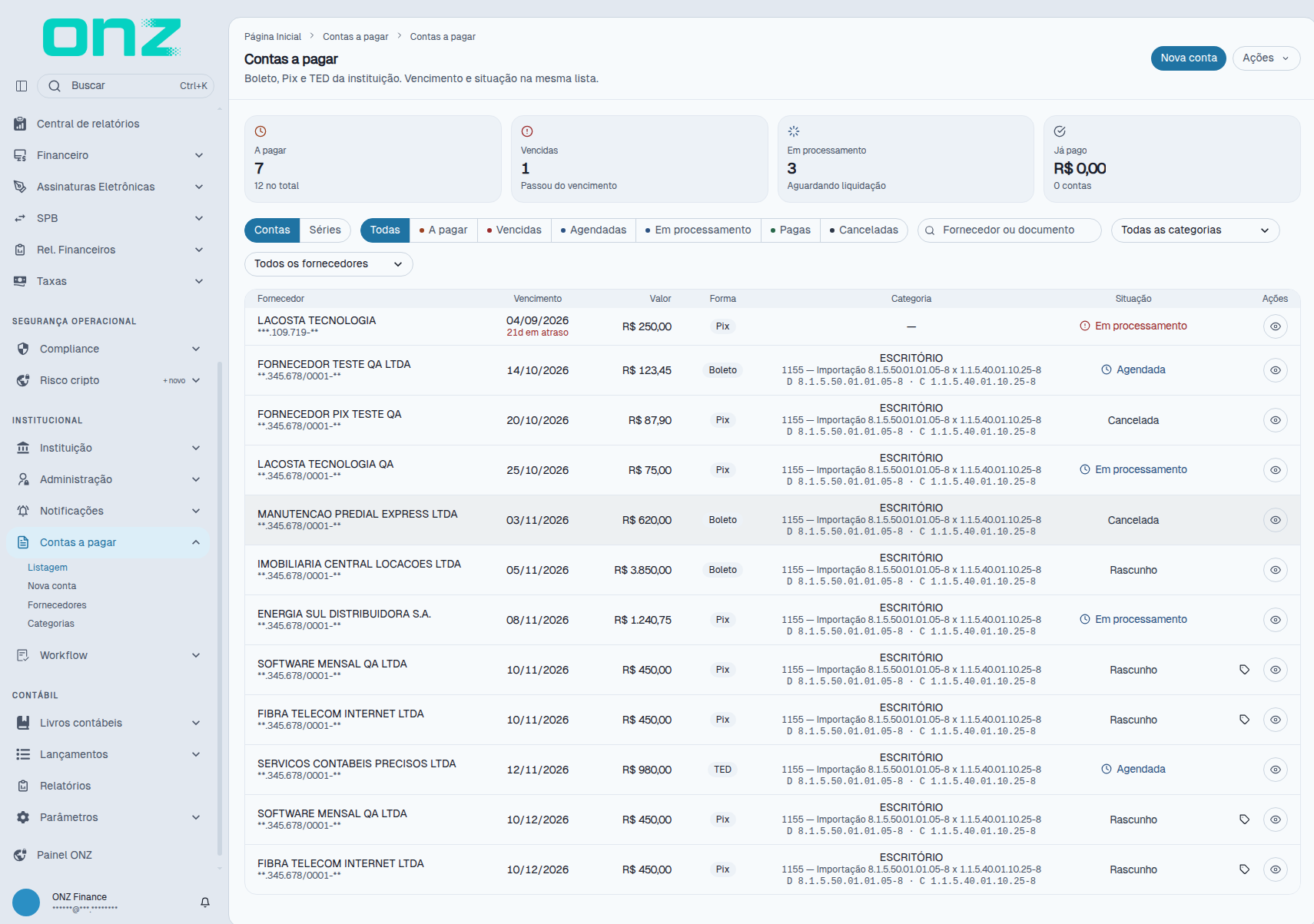This screenshot has width=1314, height=924.
Task: Filter by Agendadas tab
Action: 593,230
